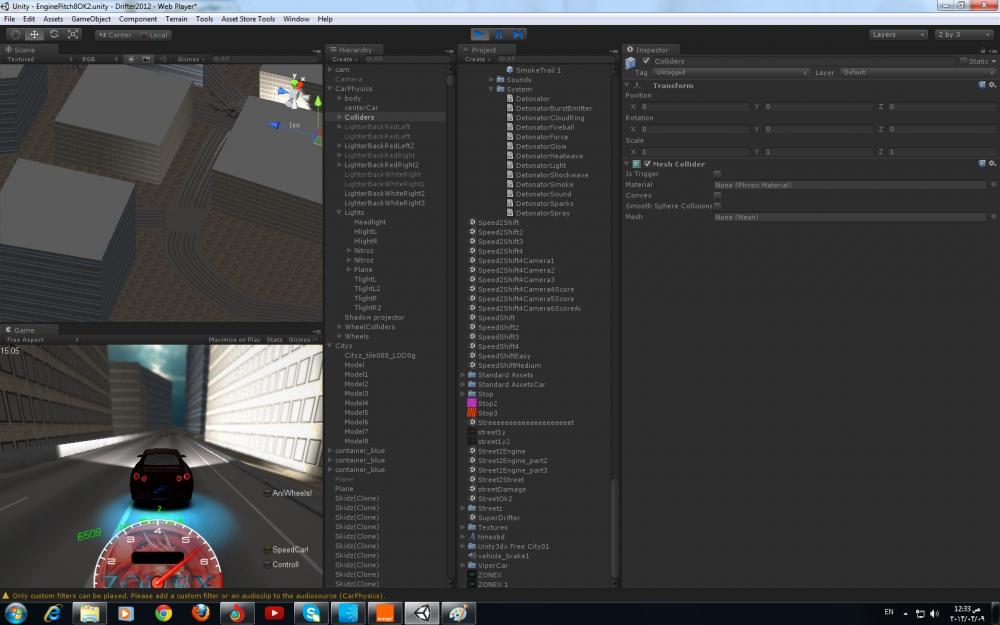The image size is (1000, 625).
Task: Collapse the CarPhysics hierarchy node
Action: pyautogui.click(x=330, y=89)
